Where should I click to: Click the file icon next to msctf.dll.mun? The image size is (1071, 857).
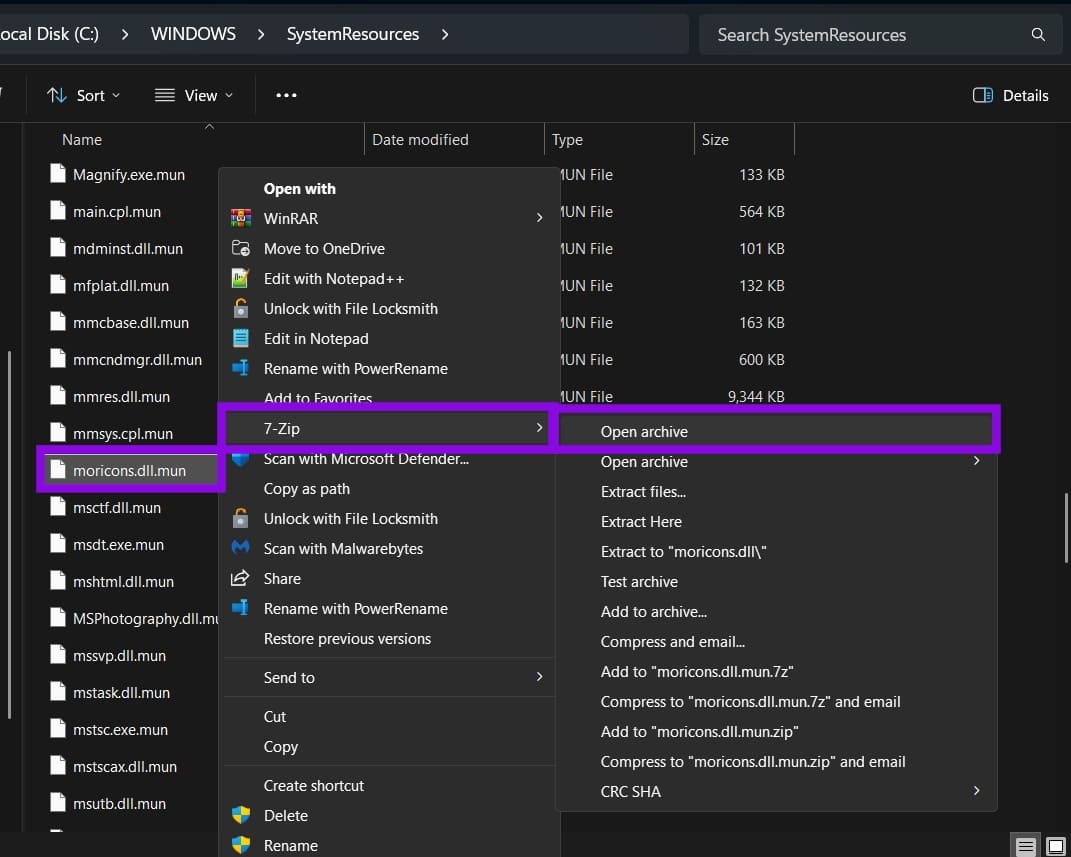(58, 507)
